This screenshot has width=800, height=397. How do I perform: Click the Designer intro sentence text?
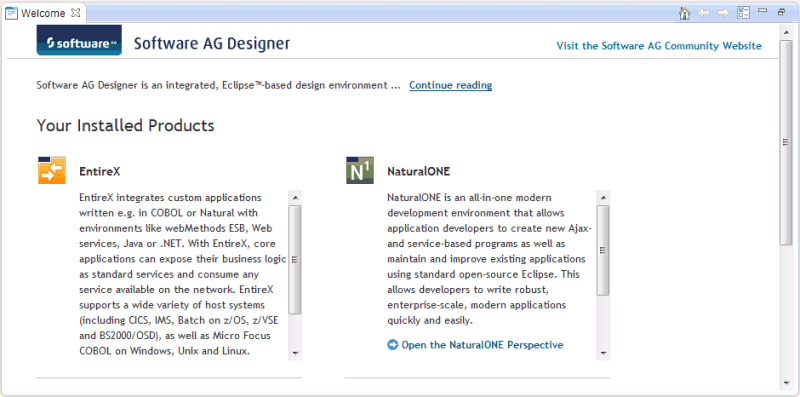coord(218,85)
